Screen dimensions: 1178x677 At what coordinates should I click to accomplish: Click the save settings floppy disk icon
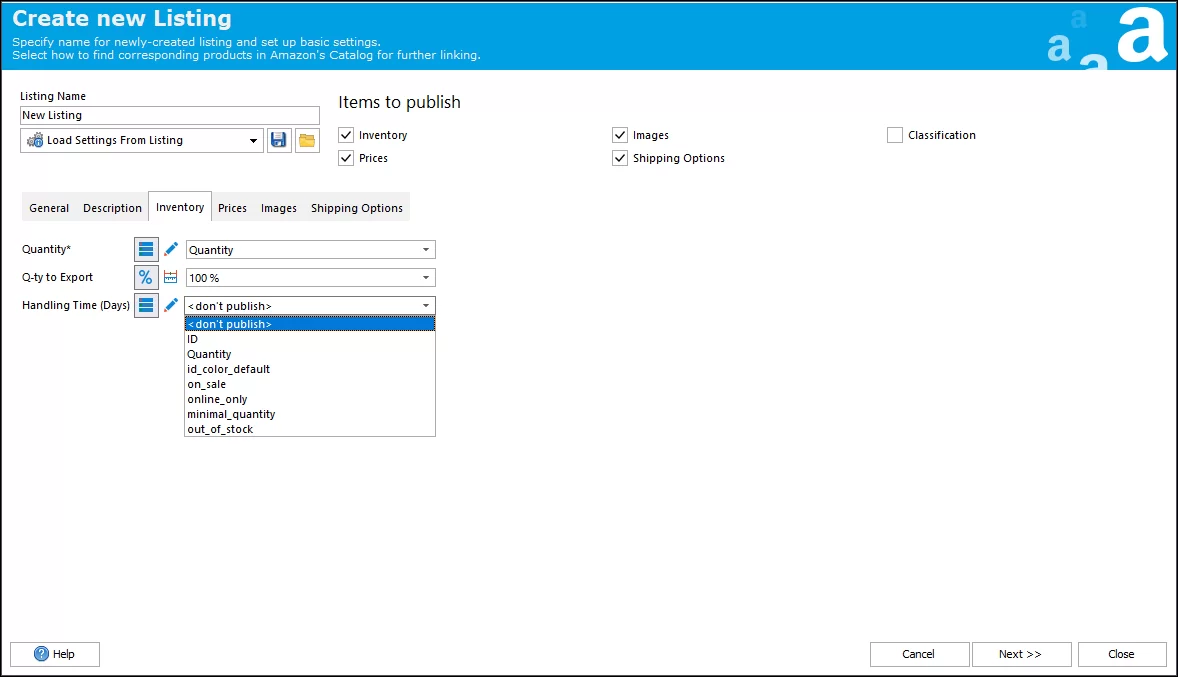pos(279,140)
